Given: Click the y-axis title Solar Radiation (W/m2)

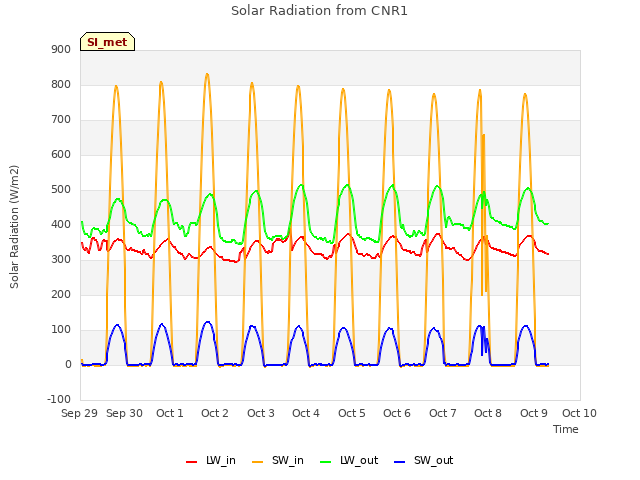Looking at the screenshot, I should pyautogui.click(x=14, y=227).
